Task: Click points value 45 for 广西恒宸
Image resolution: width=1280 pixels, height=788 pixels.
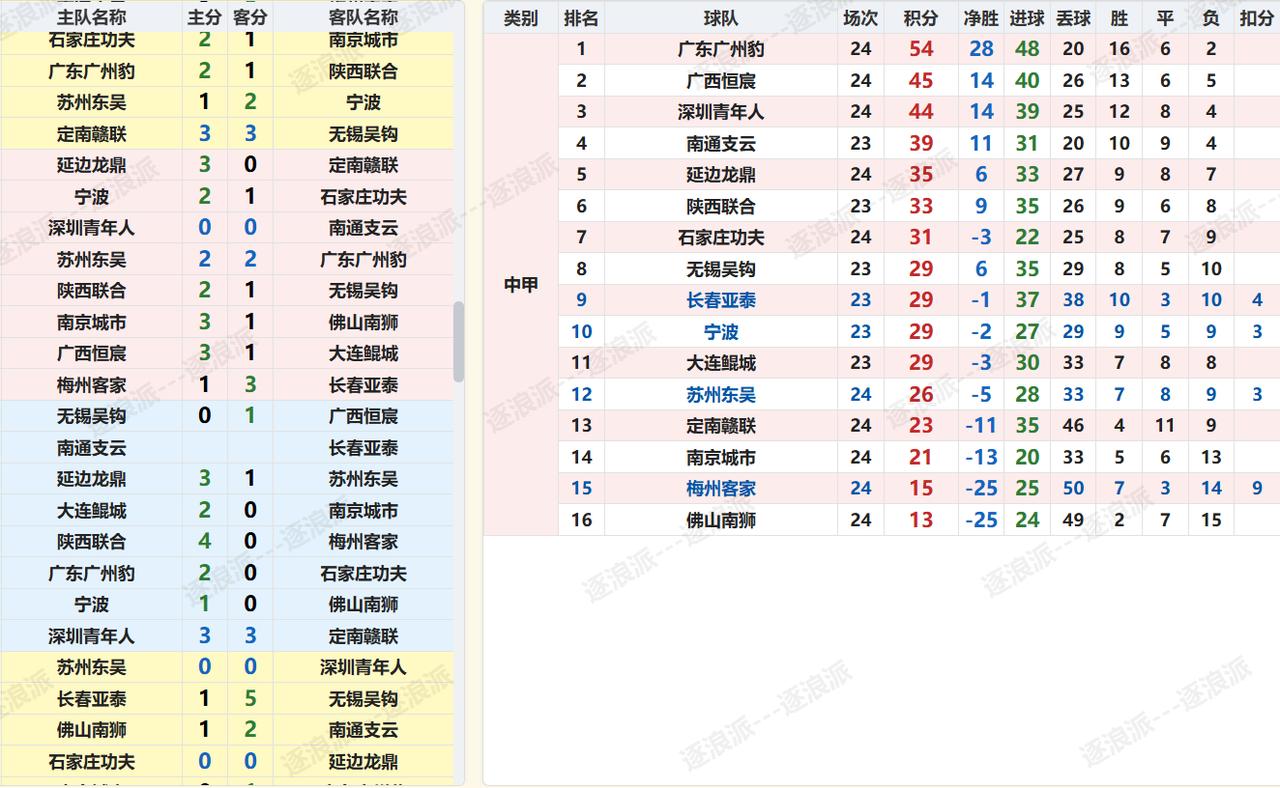Action: coord(921,81)
